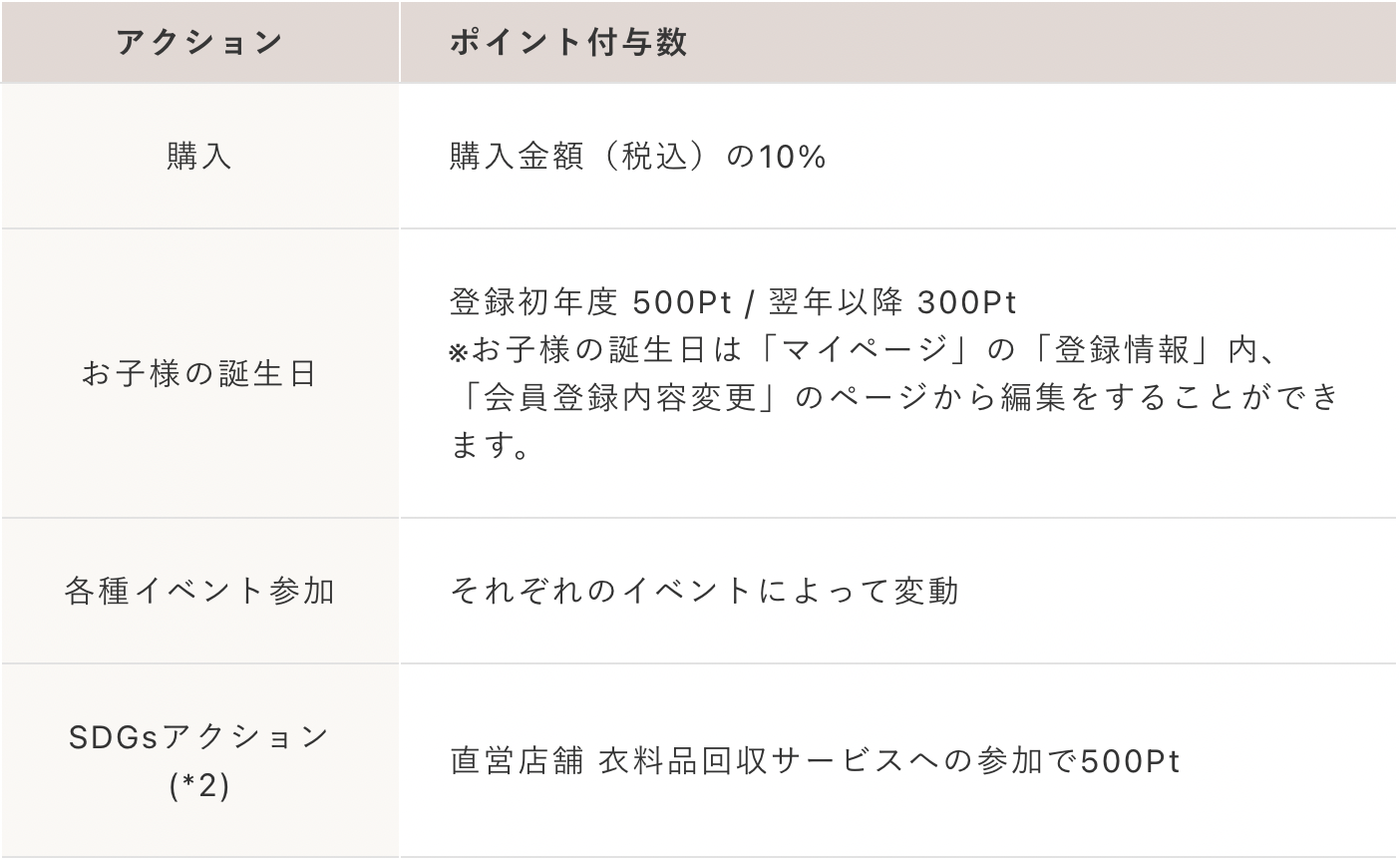The height and width of the screenshot is (860, 1400).
Task: Click the ※ note marker symbol
Action: [x=458, y=352]
